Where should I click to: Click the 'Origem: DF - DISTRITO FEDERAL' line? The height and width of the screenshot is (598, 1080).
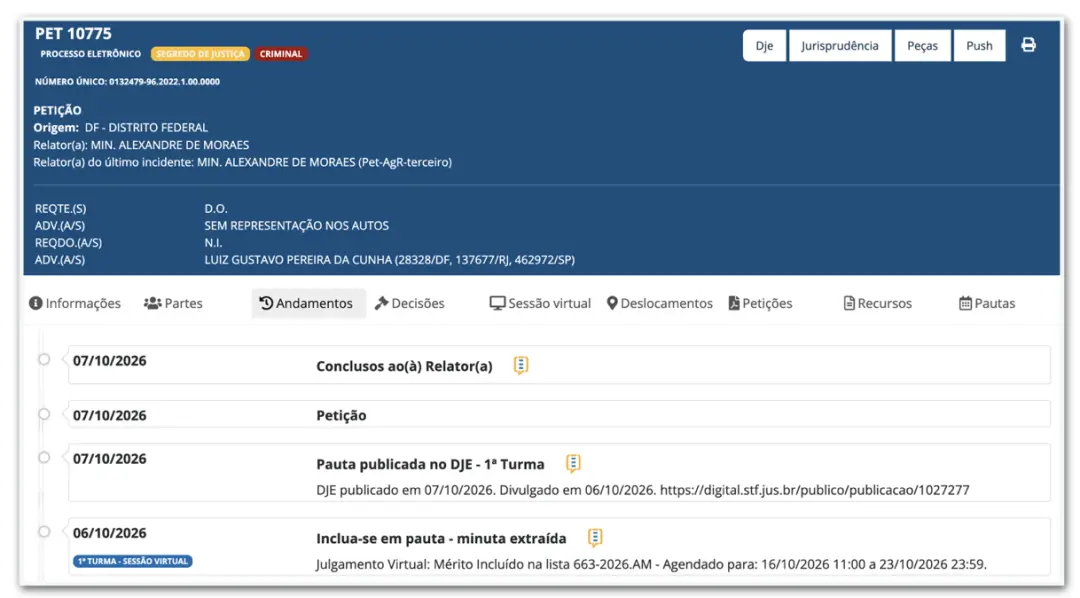pyautogui.click(x=121, y=127)
